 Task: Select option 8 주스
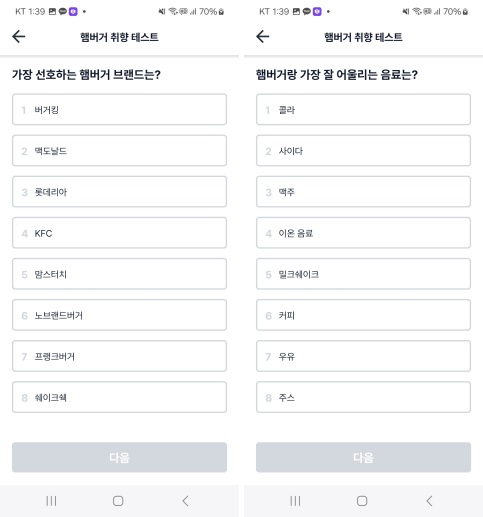(x=363, y=397)
